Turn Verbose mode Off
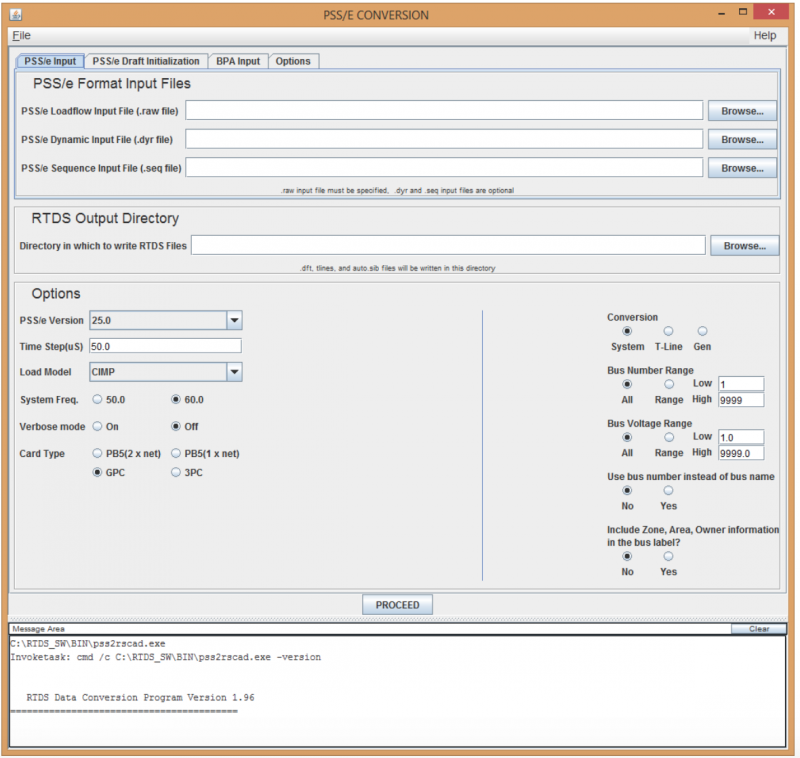 pyautogui.click(x=176, y=426)
